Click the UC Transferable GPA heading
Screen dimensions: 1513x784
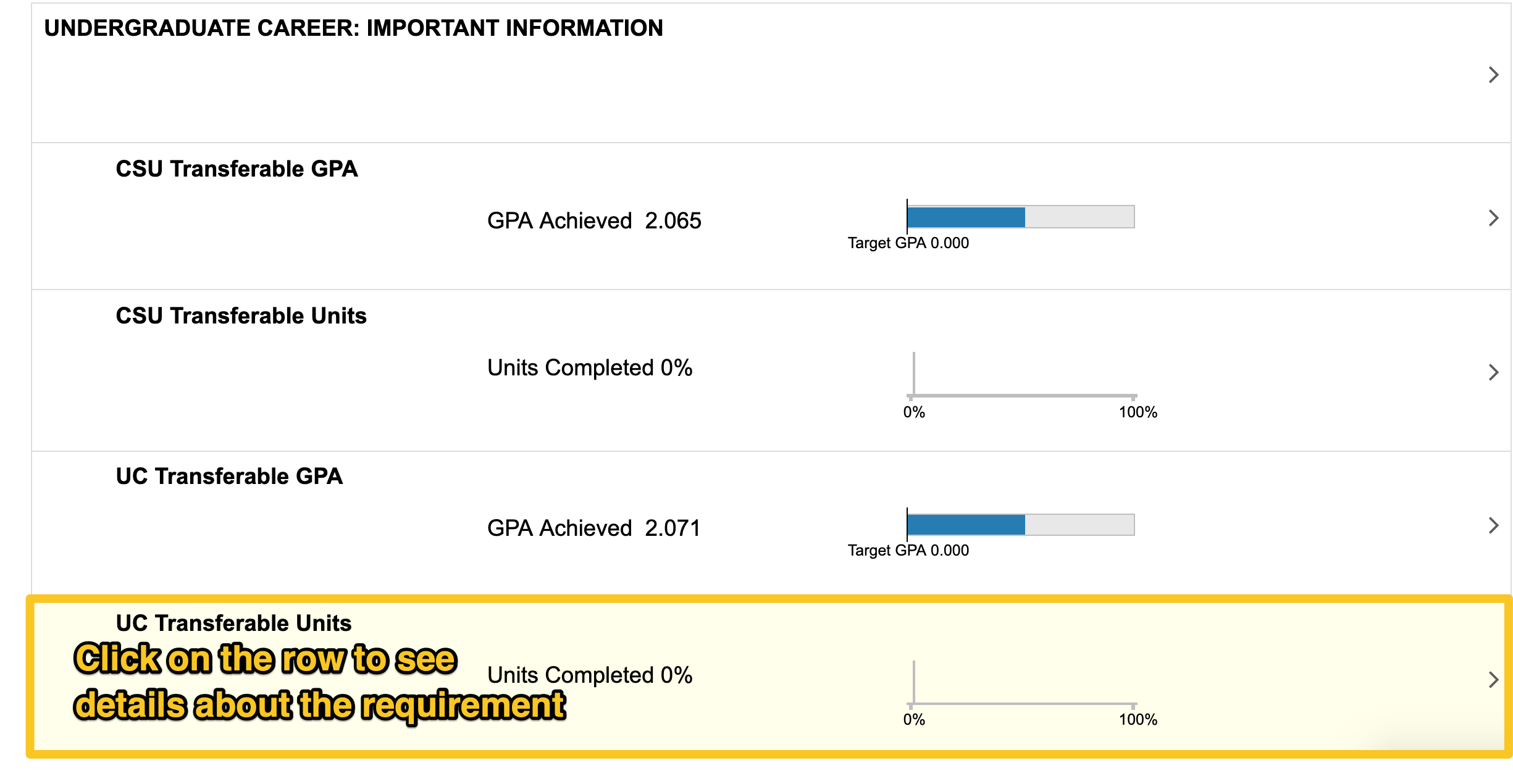(229, 476)
